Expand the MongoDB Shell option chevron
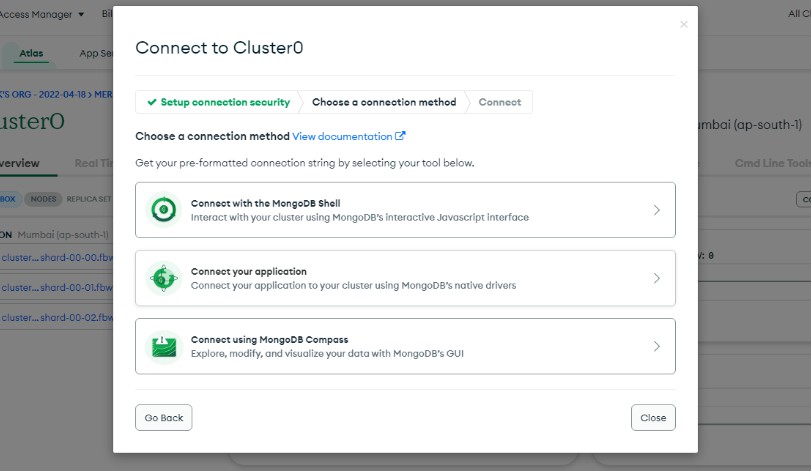 tap(656, 210)
